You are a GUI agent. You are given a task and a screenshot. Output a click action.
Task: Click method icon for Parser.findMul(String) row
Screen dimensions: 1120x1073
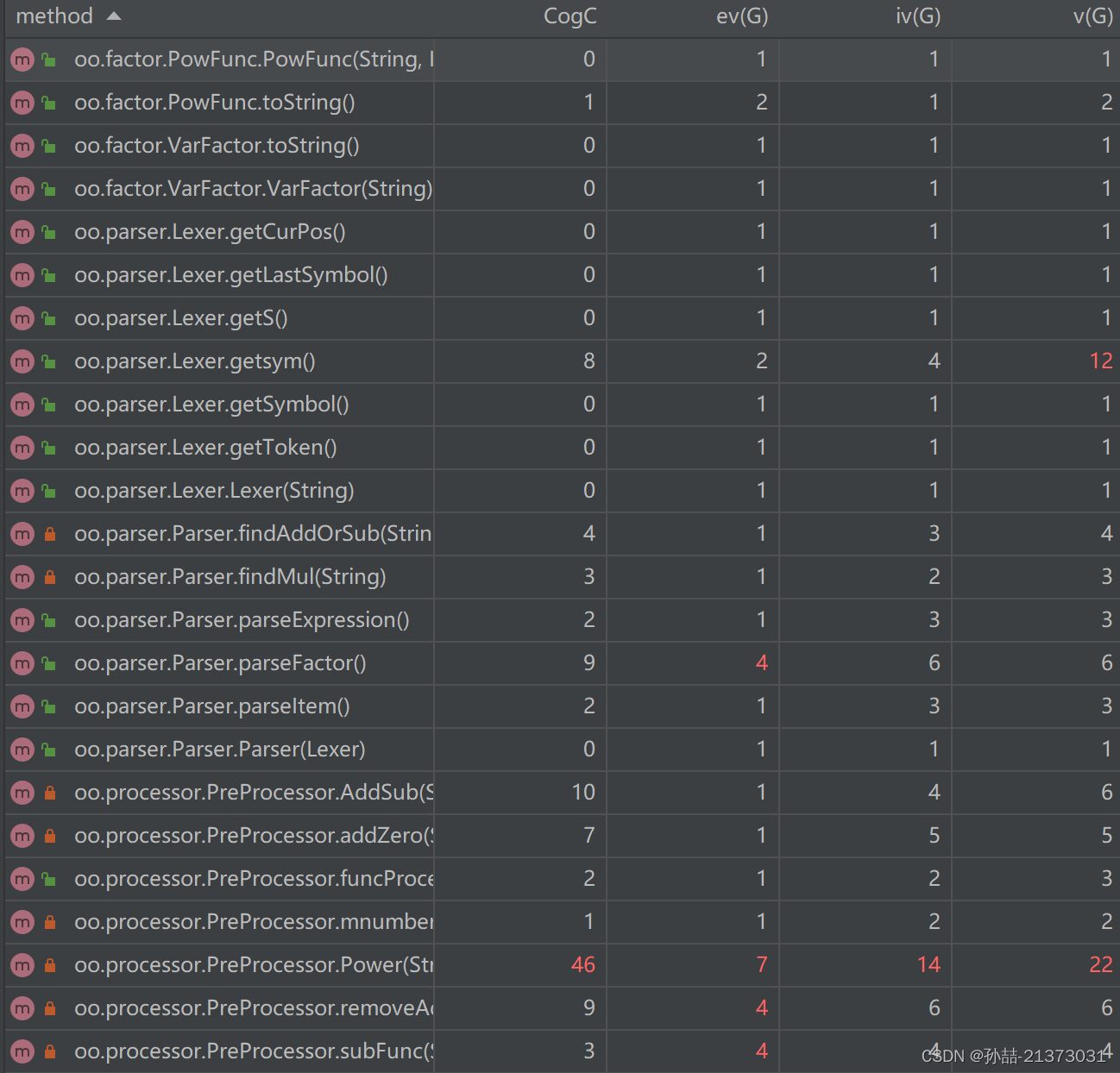point(22,577)
